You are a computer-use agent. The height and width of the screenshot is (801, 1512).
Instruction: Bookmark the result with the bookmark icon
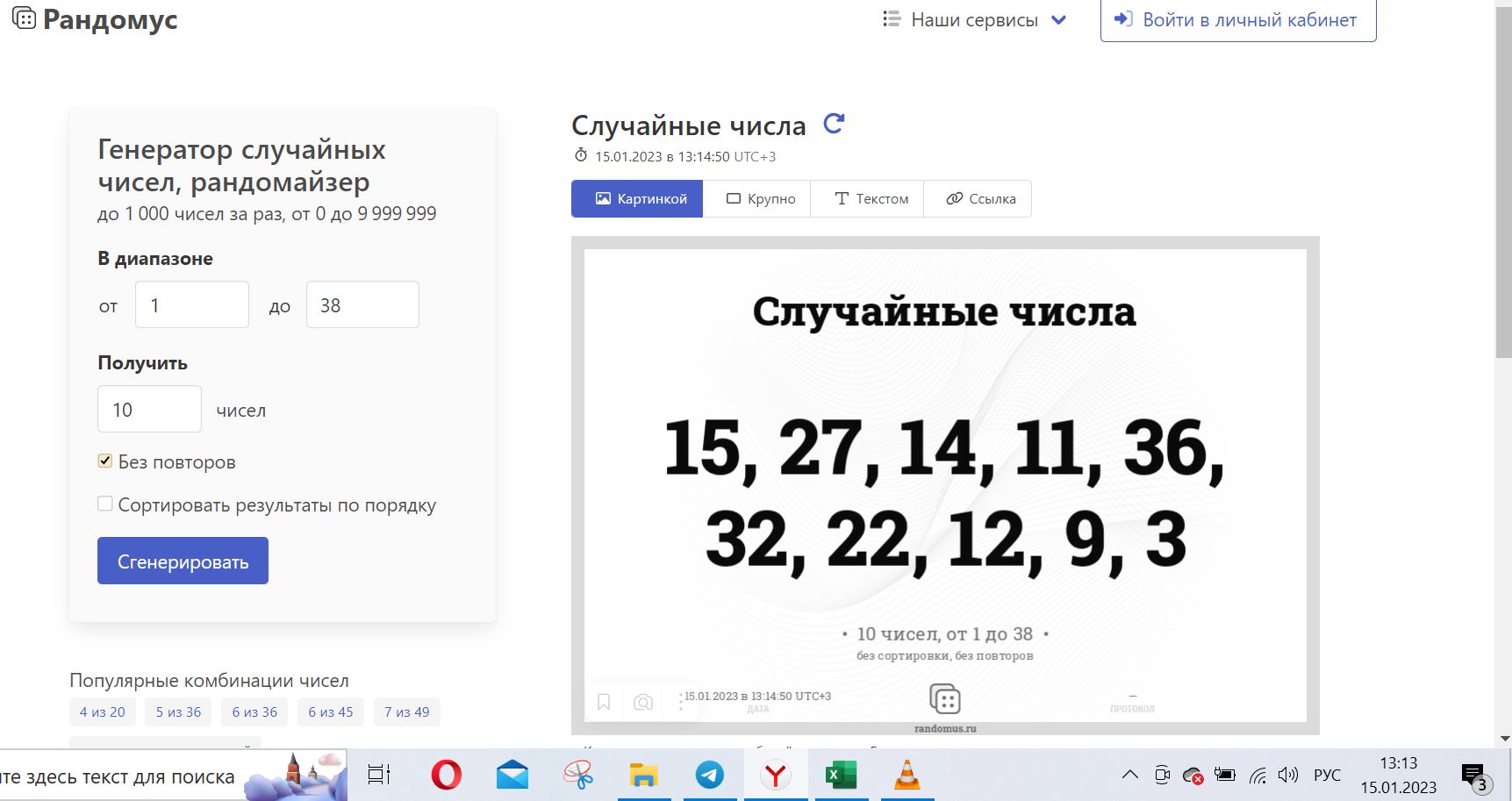[x=604, y=702]
